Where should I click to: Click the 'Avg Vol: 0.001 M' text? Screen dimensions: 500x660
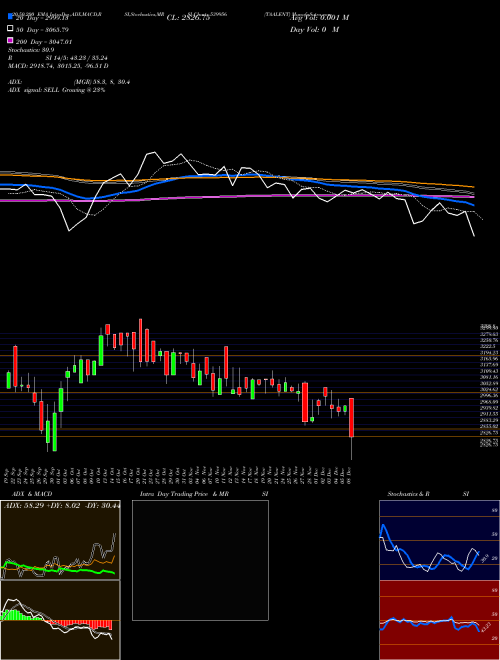coord(319,18)
